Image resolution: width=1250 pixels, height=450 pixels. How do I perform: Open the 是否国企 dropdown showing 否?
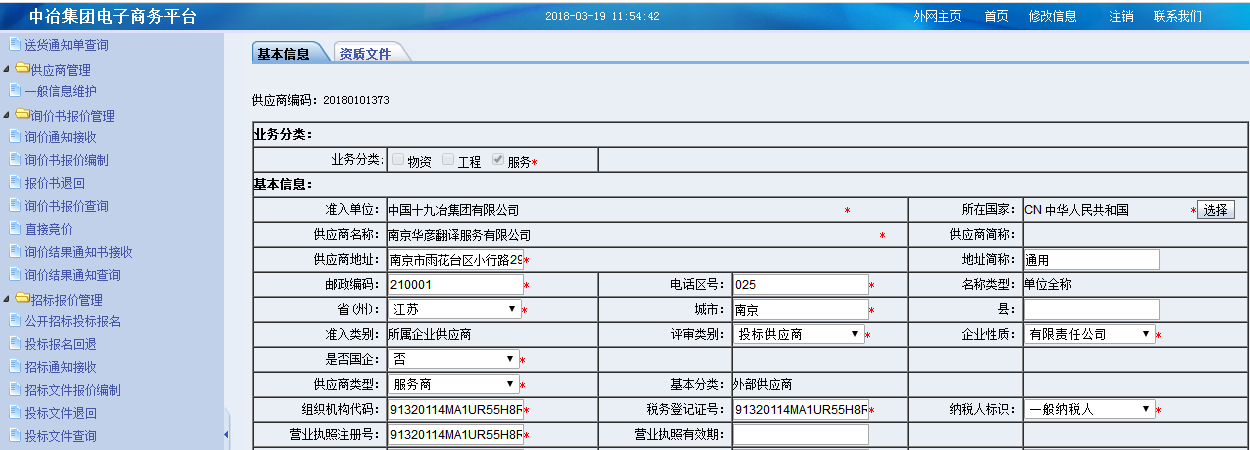[x=454, y=358]
